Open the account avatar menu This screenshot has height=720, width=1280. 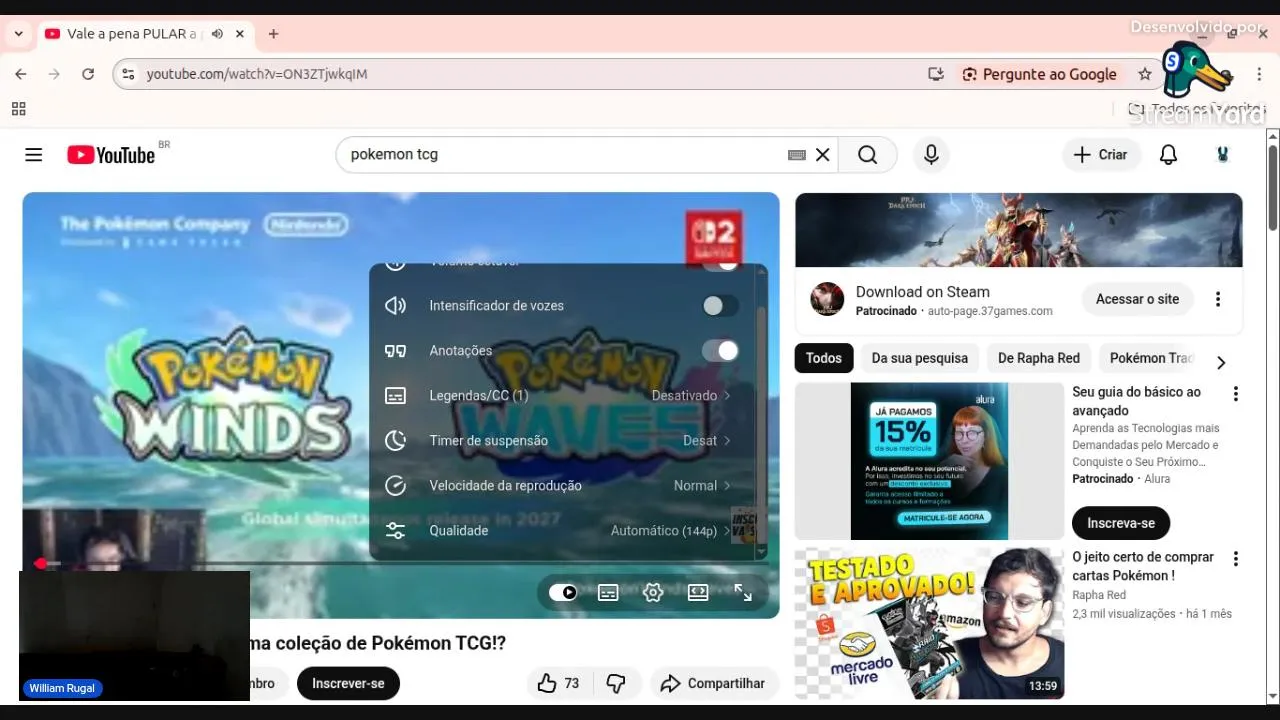pos(1222,155)
